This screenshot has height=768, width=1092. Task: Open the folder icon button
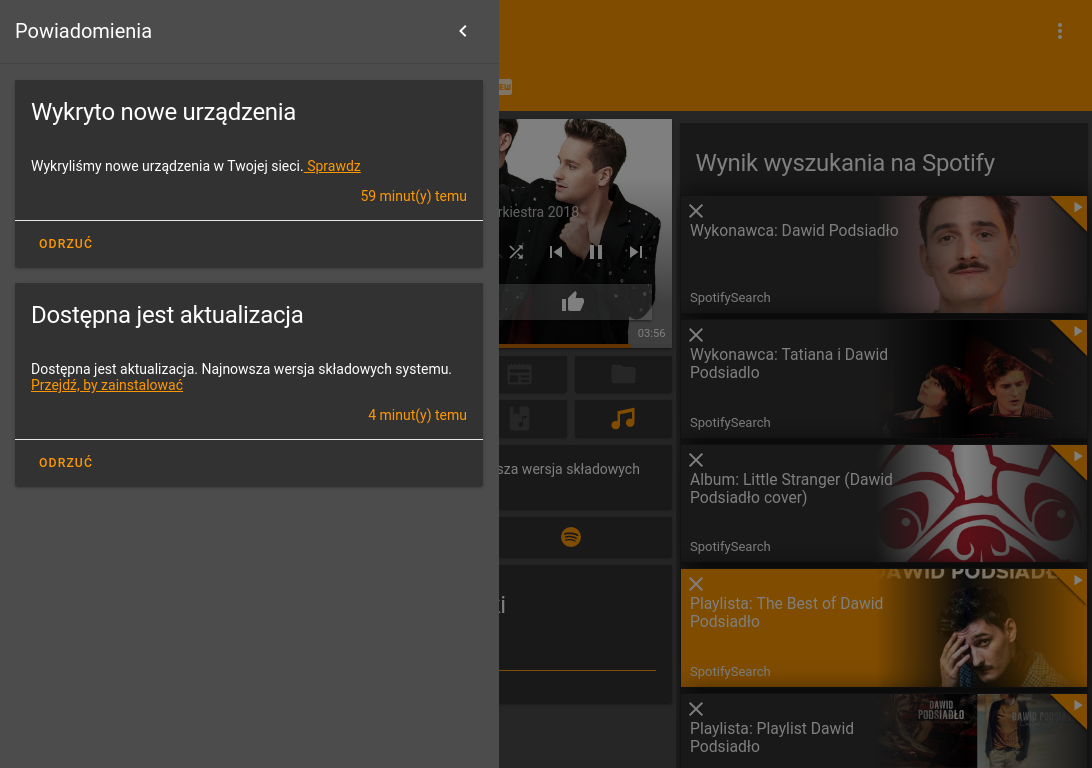click(623, 375)
